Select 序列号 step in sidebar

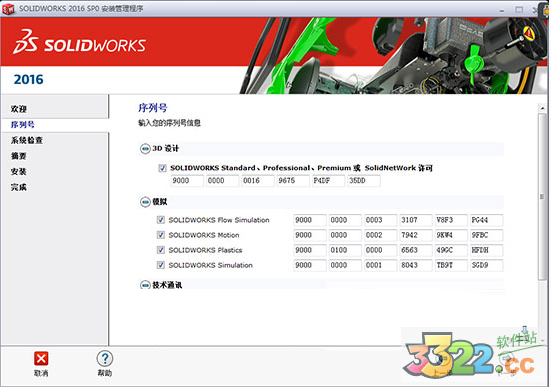click(x=22, y=125)
